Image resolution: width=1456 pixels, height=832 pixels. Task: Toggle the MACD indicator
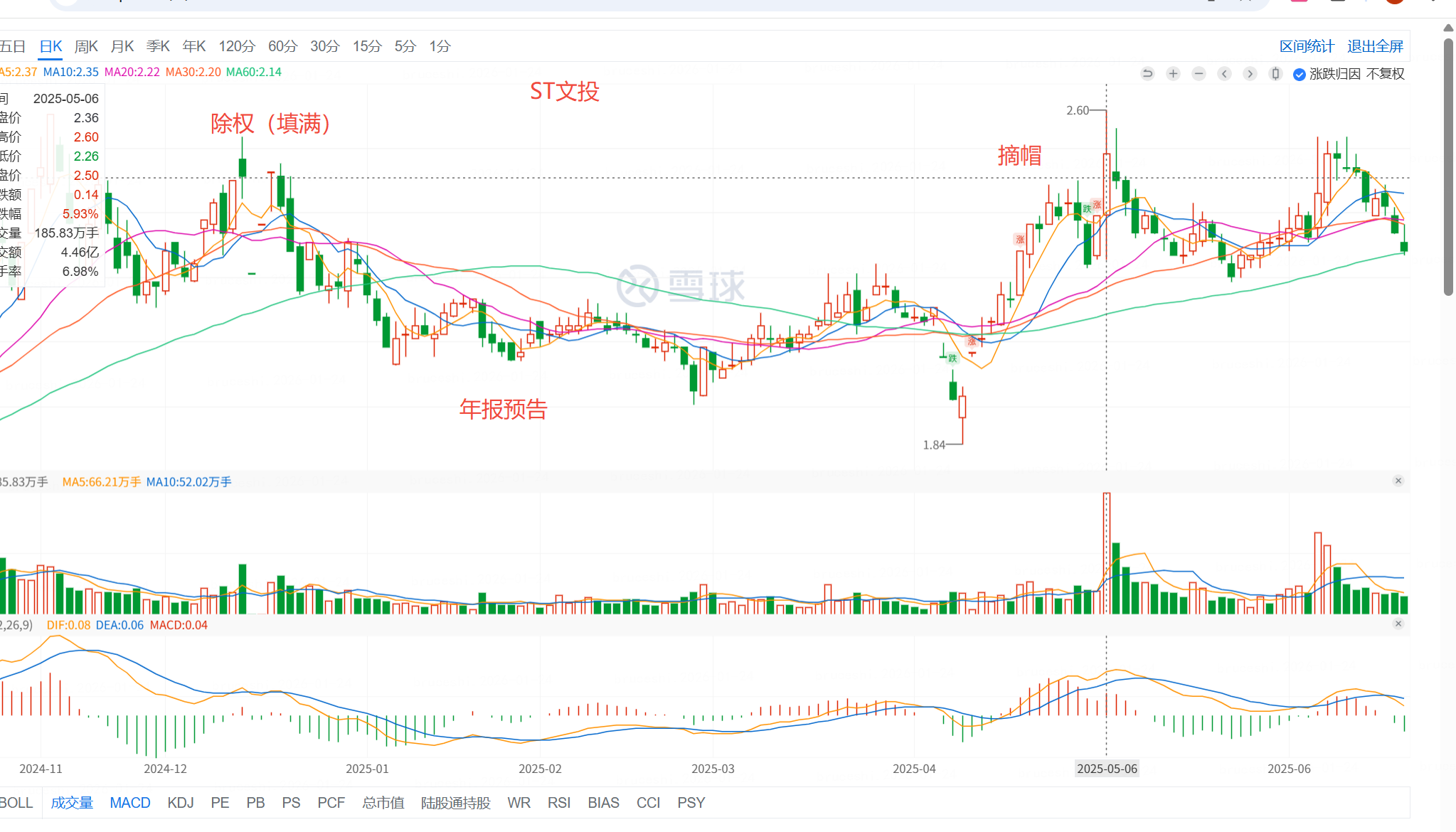(x=130, y=803)
